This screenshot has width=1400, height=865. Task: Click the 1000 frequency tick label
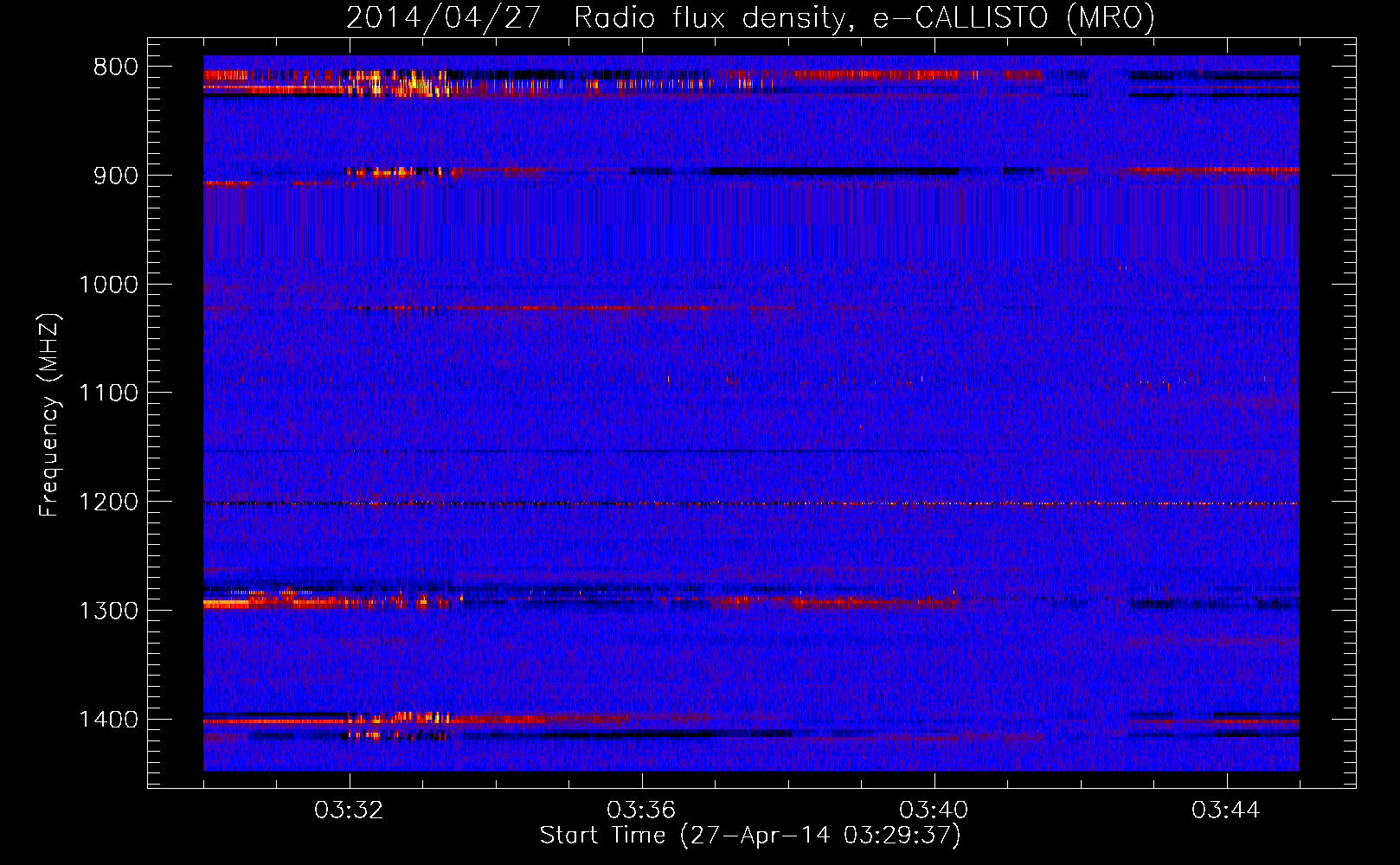pyautogui.click(x=108, y=285)
